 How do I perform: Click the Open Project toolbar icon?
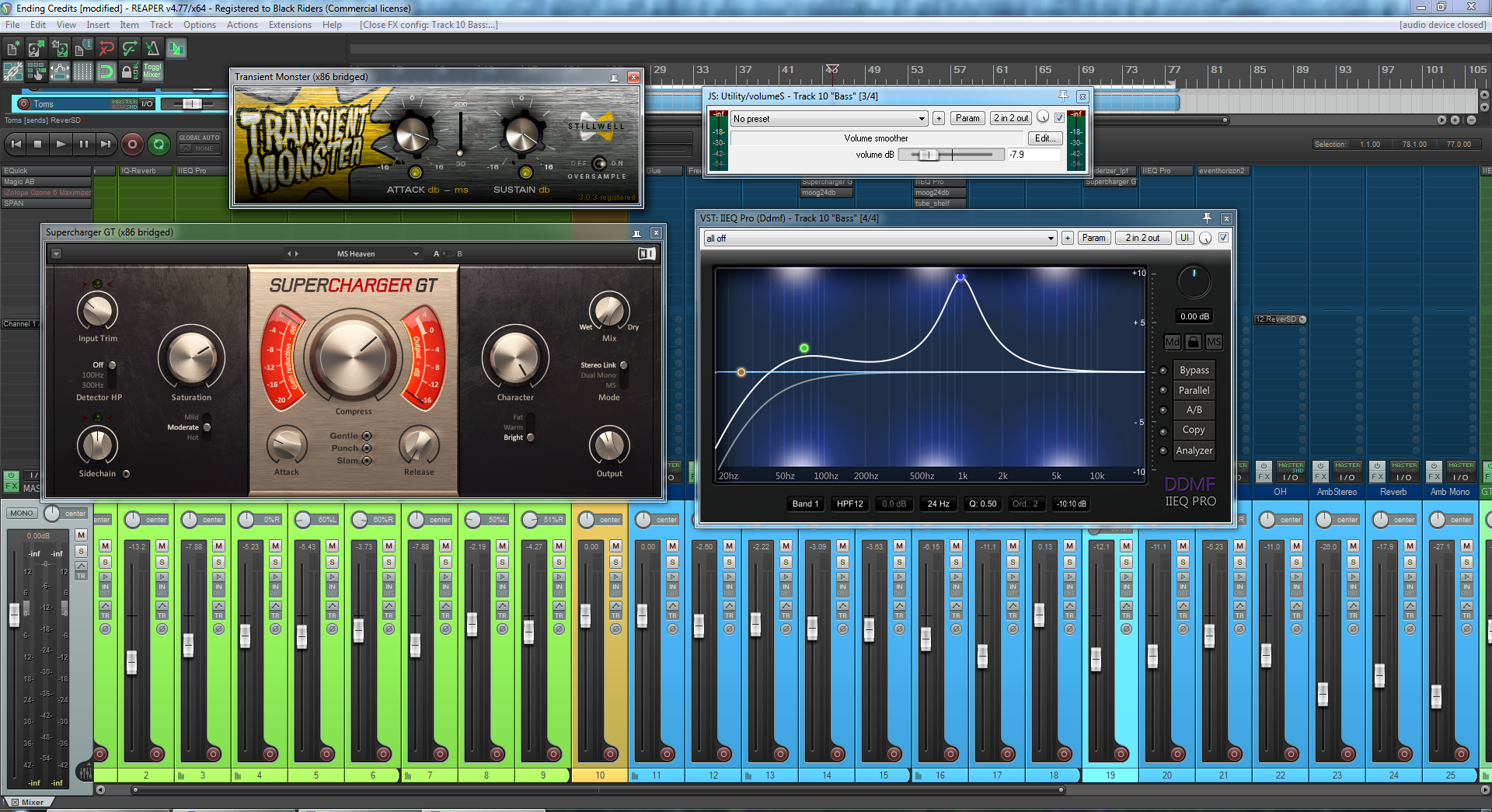(37, 49)
